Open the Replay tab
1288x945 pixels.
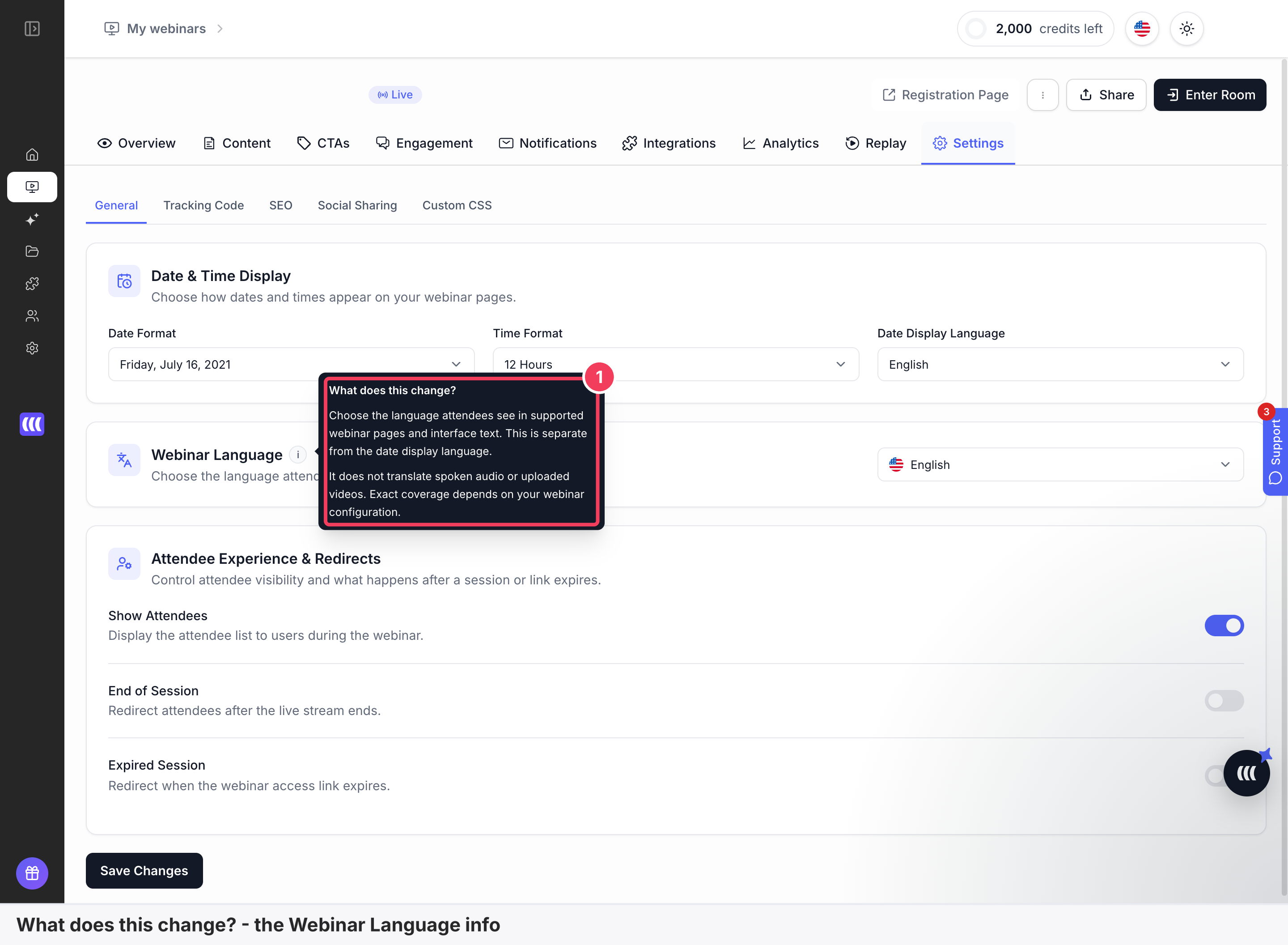(876, 143)
